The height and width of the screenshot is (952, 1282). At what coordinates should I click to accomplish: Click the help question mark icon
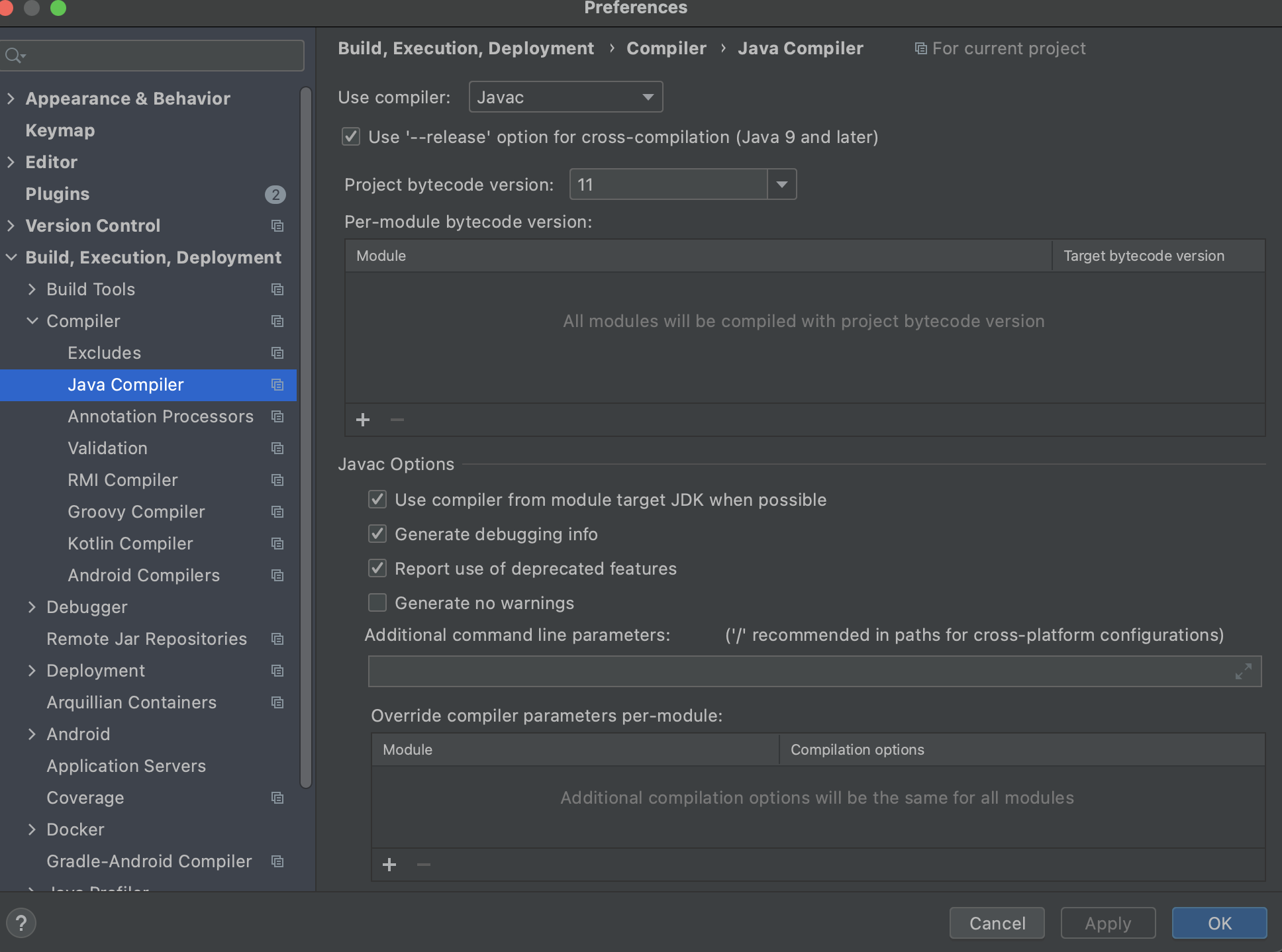click(x=21, y=923)
